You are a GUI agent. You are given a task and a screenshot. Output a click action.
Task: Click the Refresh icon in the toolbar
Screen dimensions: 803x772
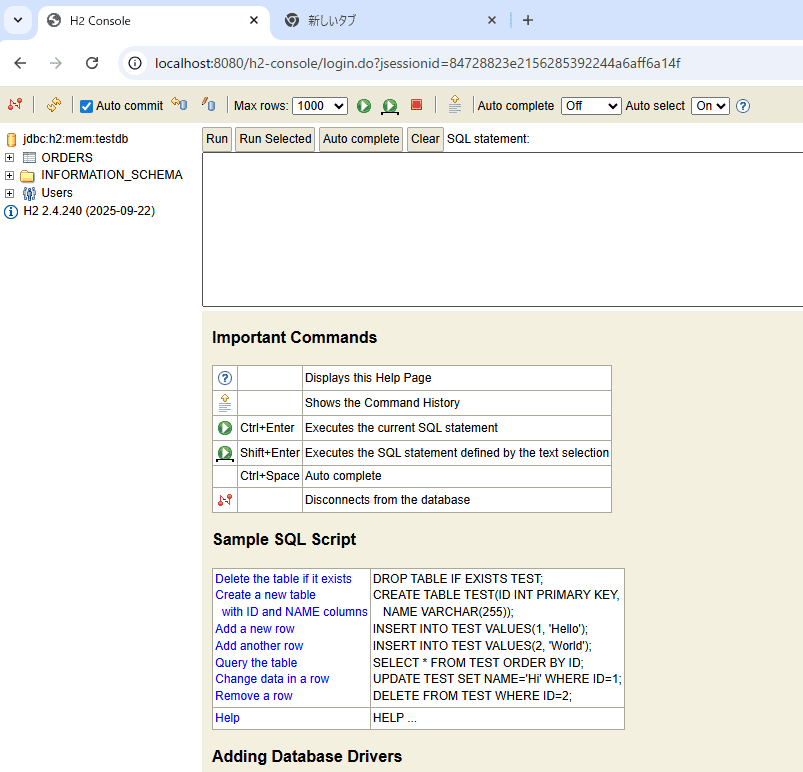pos(54,105)
